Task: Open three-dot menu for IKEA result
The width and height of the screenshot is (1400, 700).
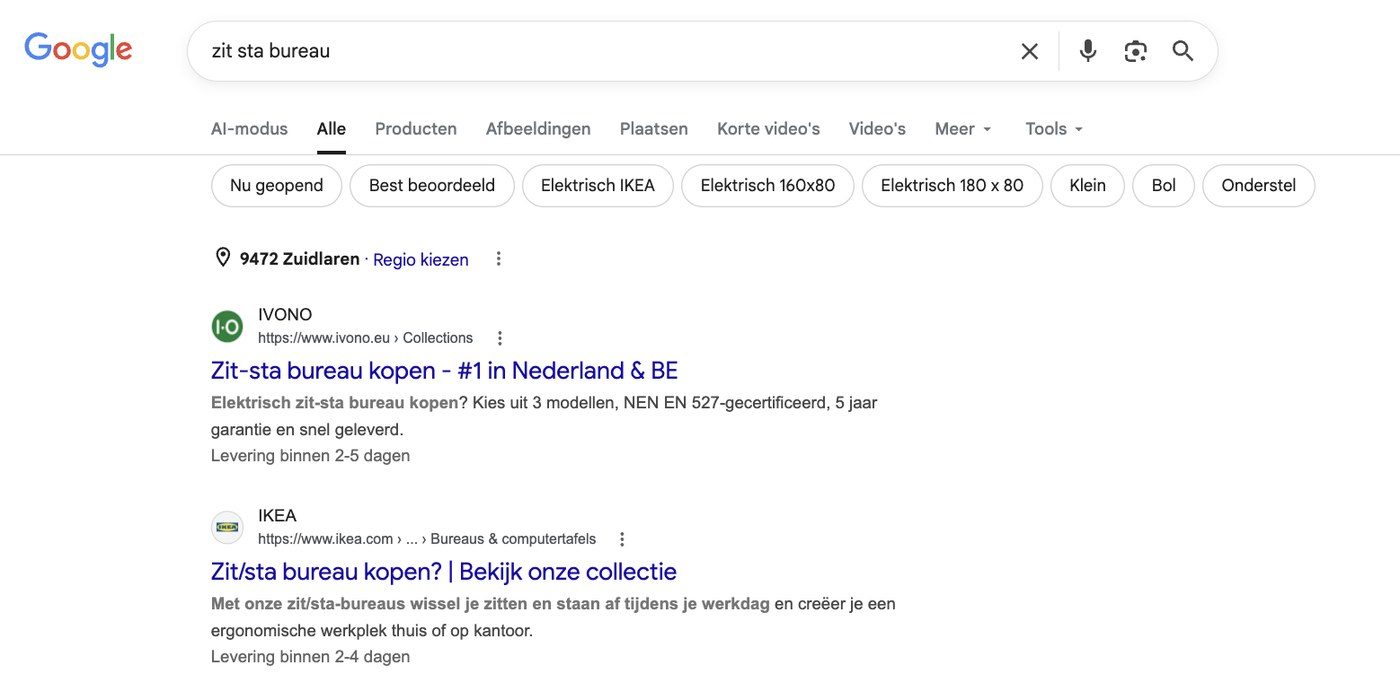Action: tap(622, 539)
